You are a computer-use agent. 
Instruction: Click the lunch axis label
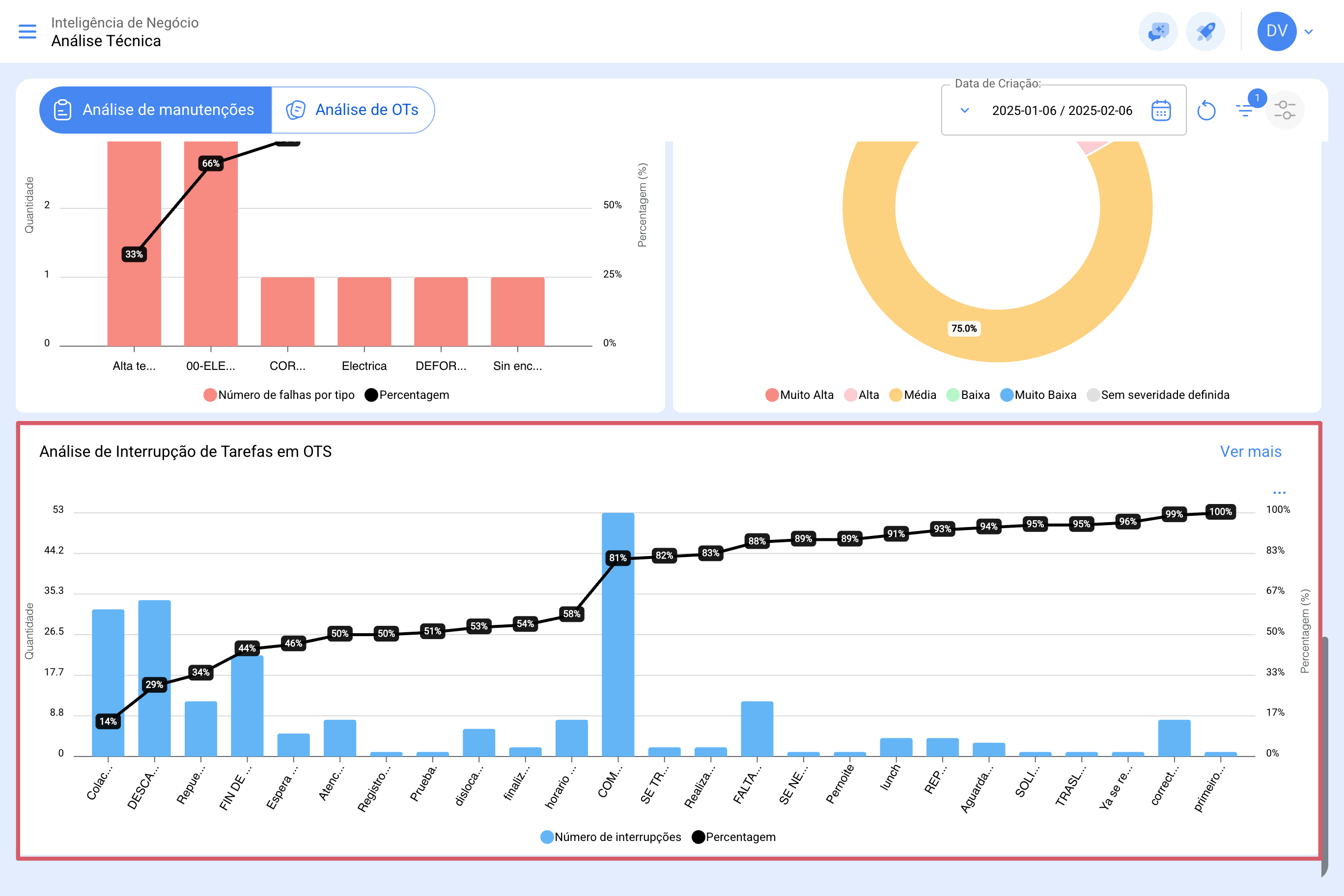890,777
